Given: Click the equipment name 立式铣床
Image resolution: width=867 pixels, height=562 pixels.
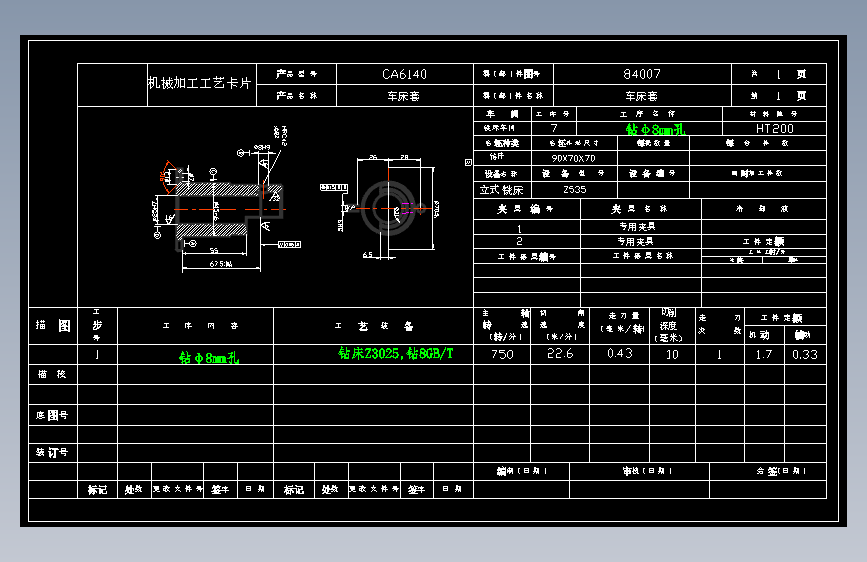Looking at the screenshot, I should 501,190.
